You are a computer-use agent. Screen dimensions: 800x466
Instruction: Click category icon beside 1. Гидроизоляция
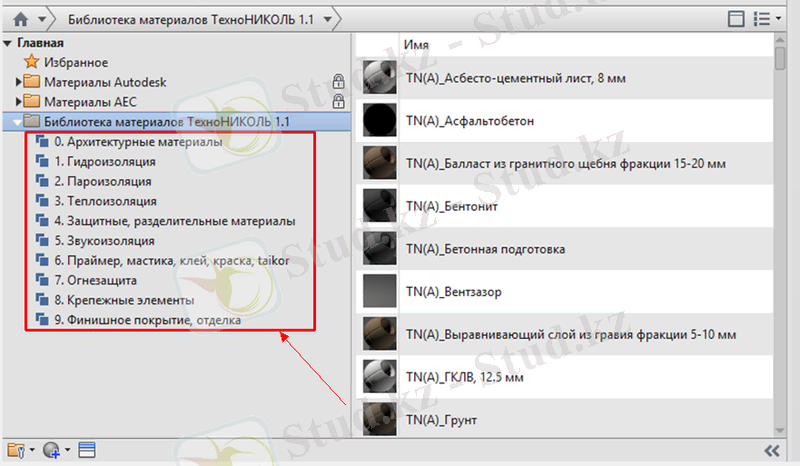(42, 161)
